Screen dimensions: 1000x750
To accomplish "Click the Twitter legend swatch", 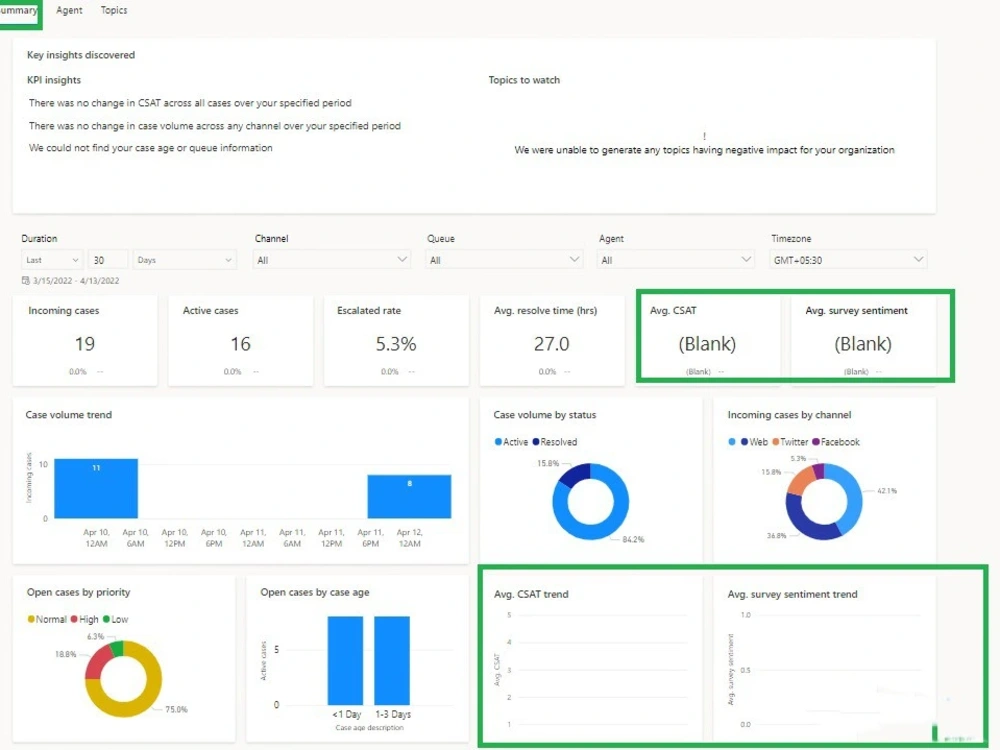I will click(x=776, y=442).
